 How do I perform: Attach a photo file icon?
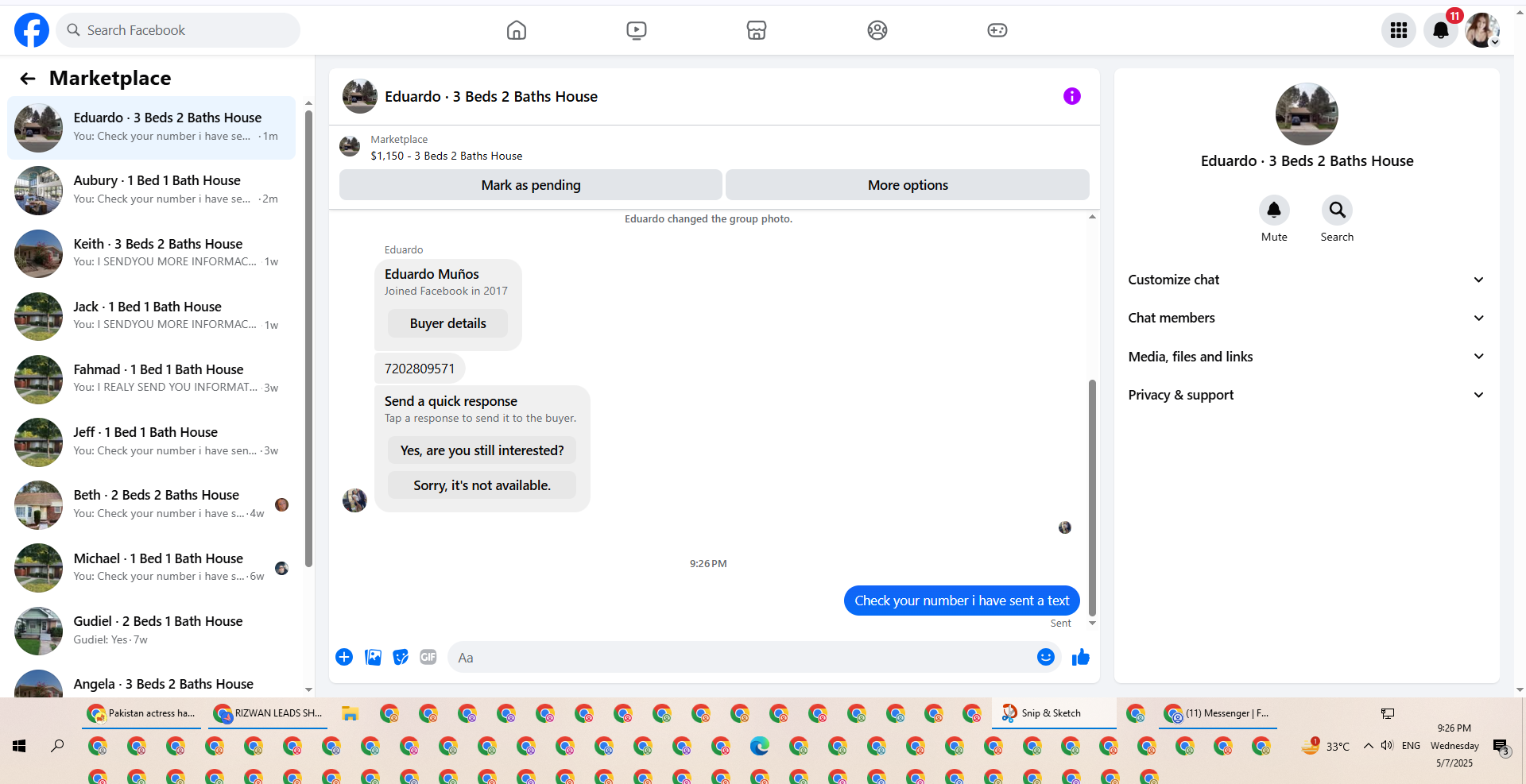pyautogui.click(x=373, y=657)
